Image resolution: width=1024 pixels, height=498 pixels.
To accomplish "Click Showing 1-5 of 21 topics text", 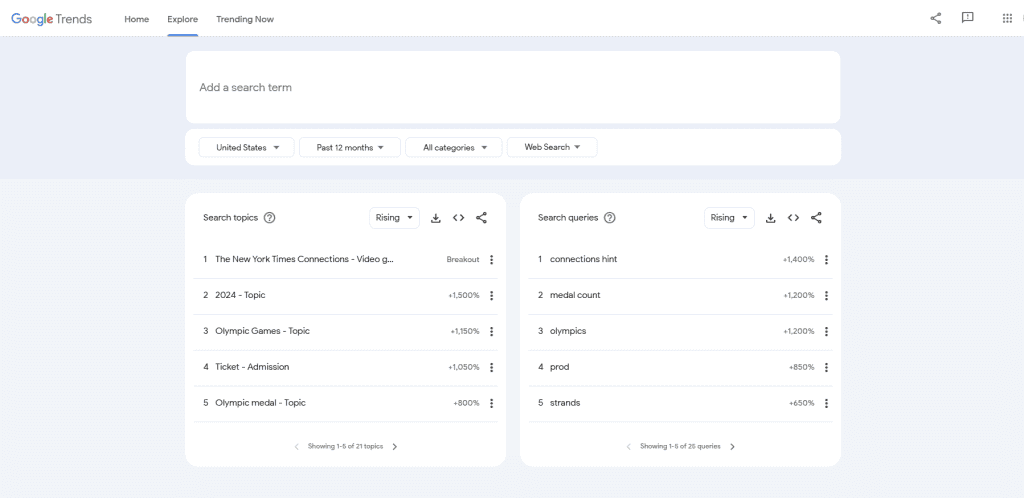I will pyautogui.click(x=345, y=447).
